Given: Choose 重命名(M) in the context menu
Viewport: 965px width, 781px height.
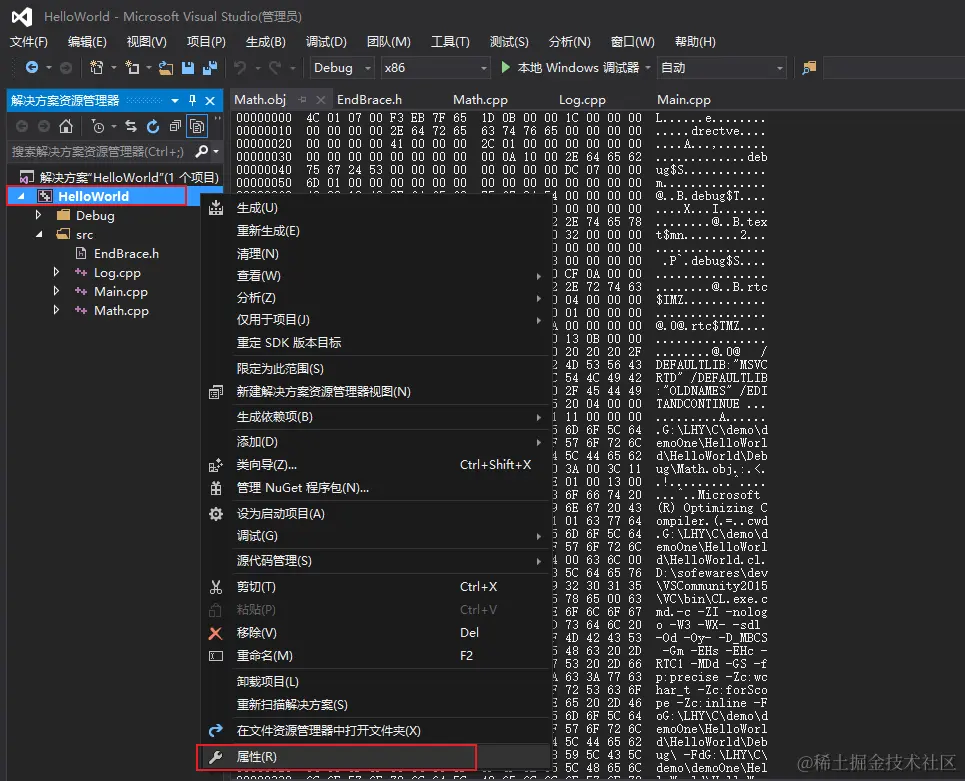Looking at the screenshot, I should tap(376, 656).
